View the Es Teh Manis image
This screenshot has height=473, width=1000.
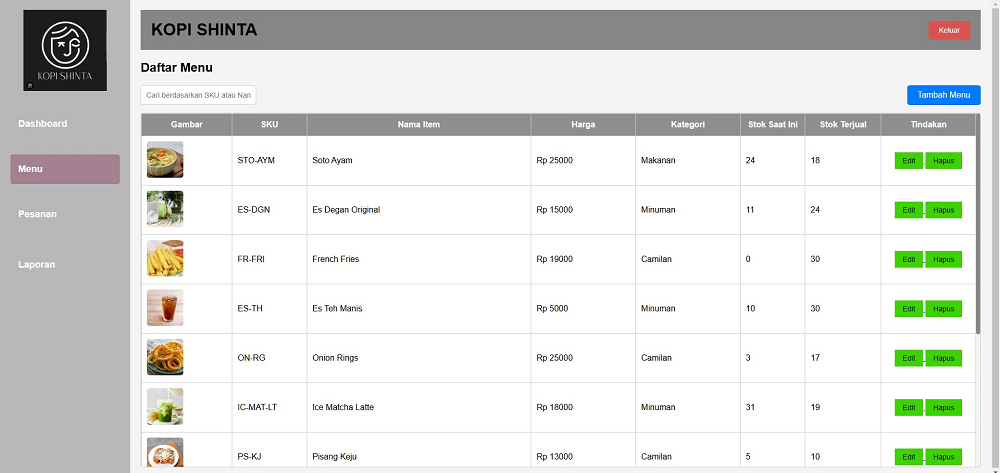165,308
